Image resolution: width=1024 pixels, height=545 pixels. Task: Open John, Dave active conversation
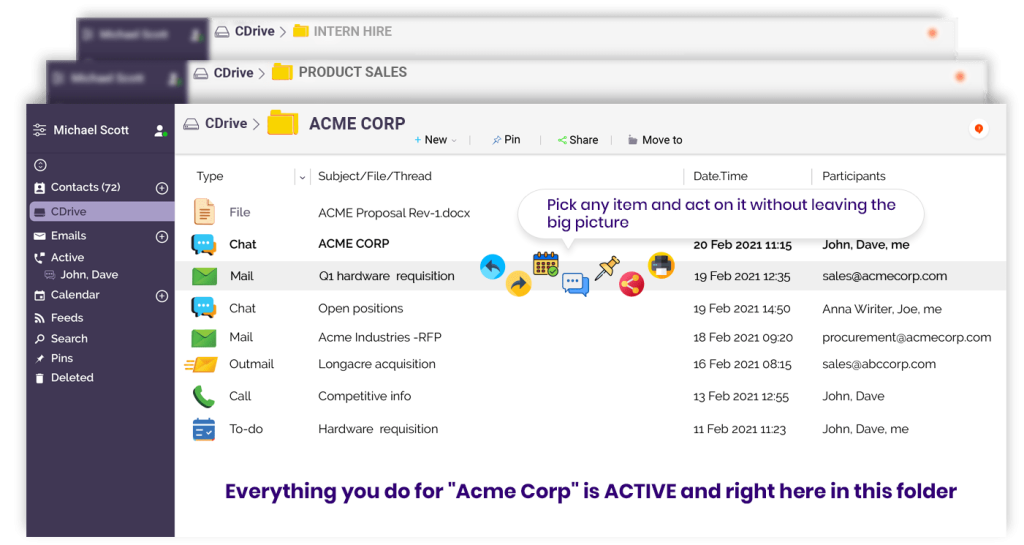click(x=89, y=275)
